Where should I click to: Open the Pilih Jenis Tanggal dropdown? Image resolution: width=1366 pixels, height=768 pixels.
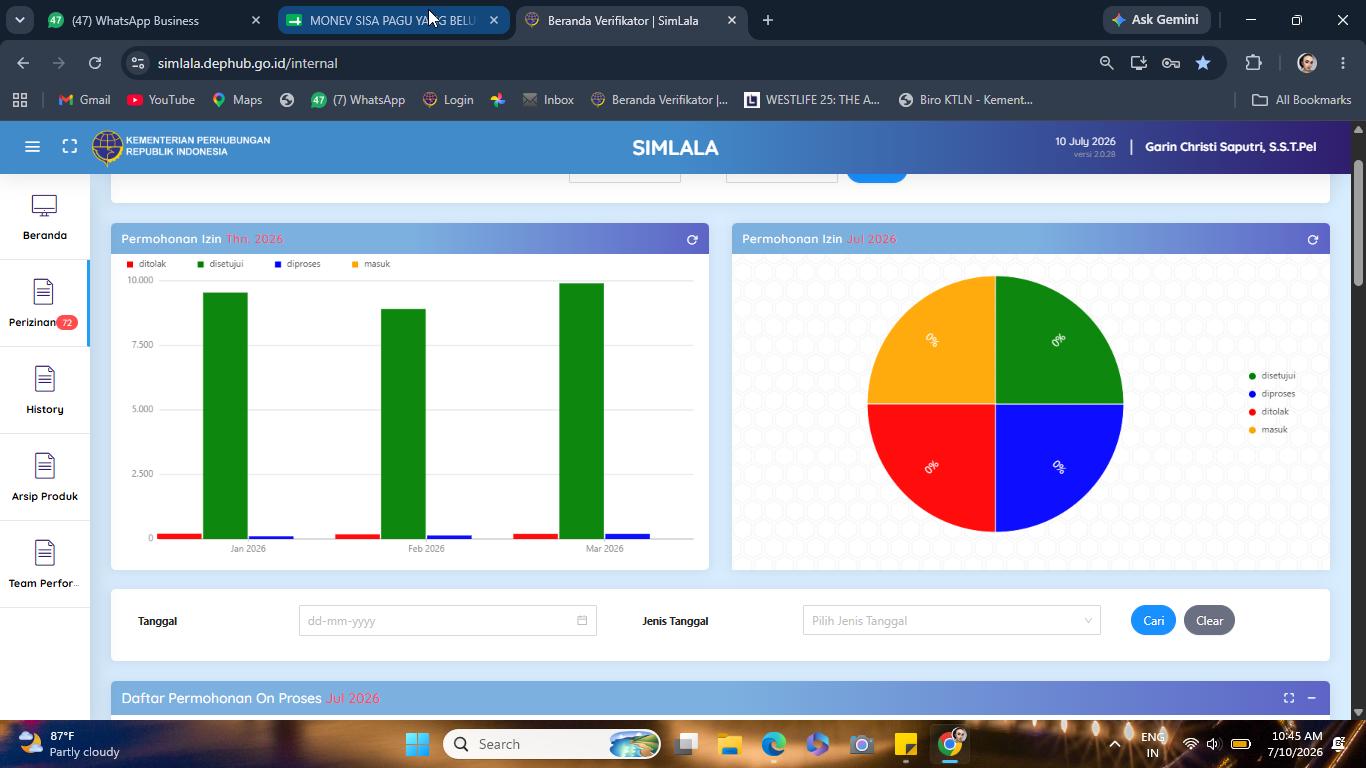pos(951,621)
